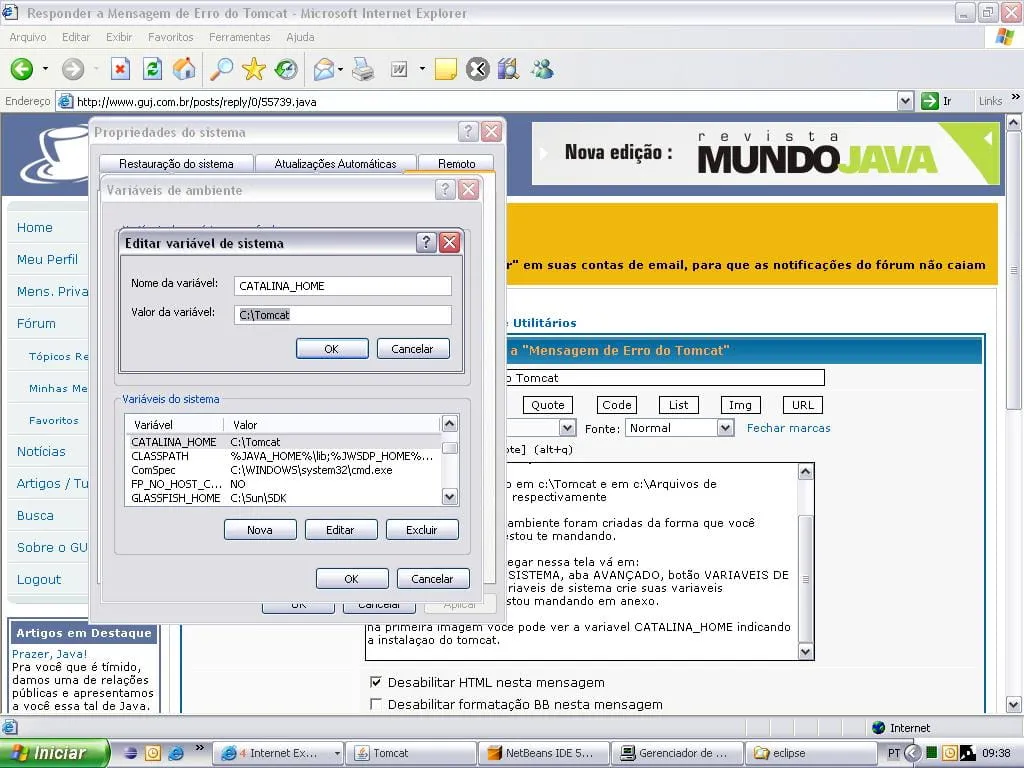Open the Arquivo menu
This screenshot has width=1024, height=768.
[x=28, y=37]
